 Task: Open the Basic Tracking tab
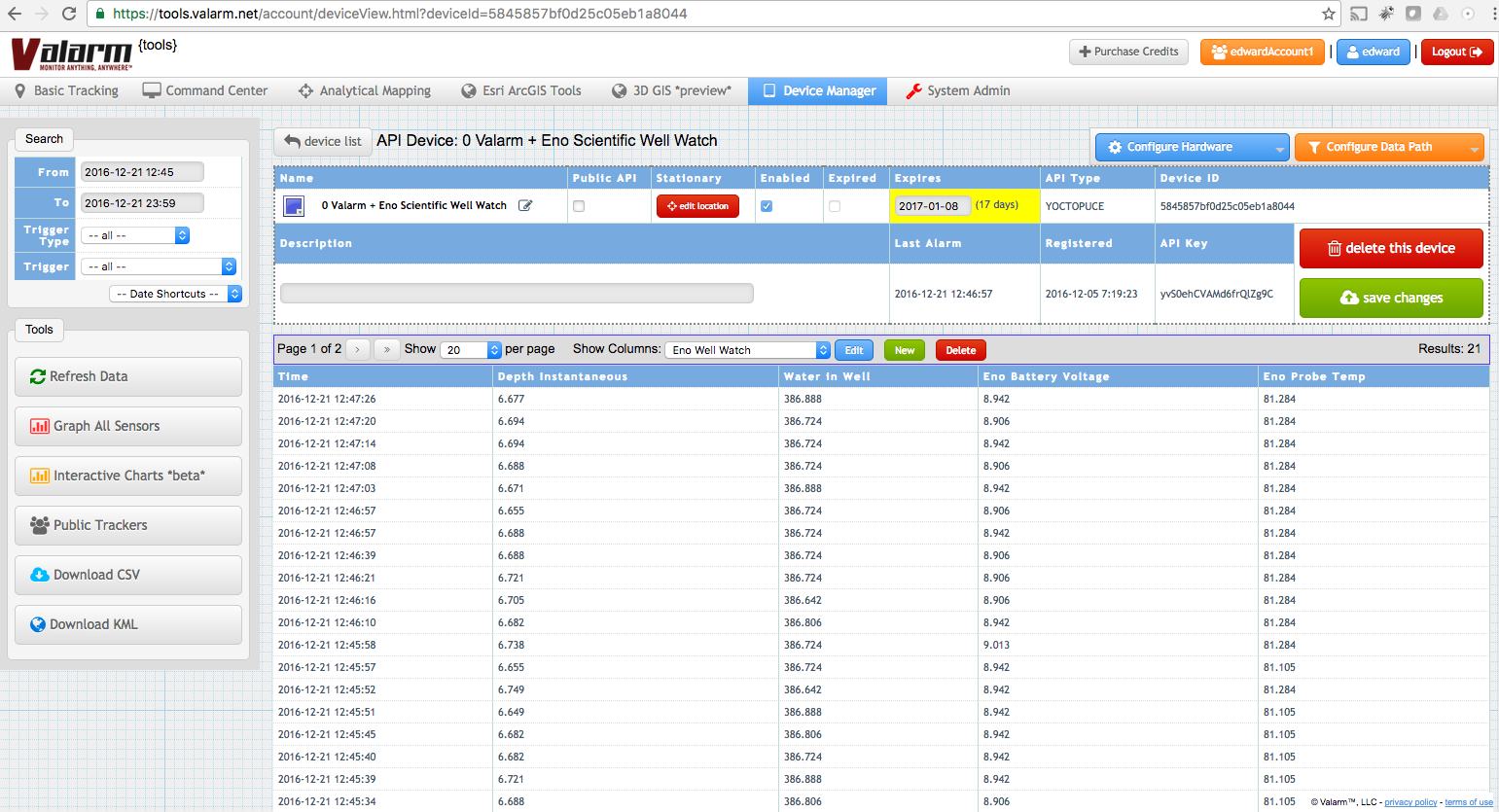pos(66,90)
